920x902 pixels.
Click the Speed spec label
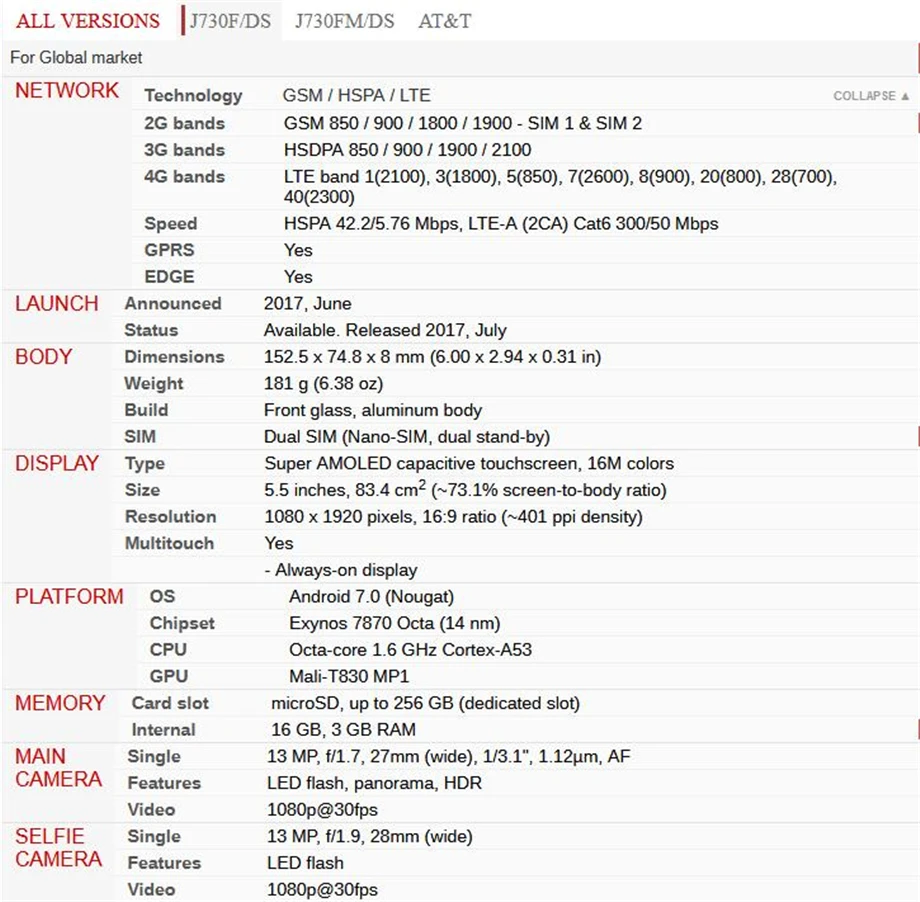tap(170, 224)
